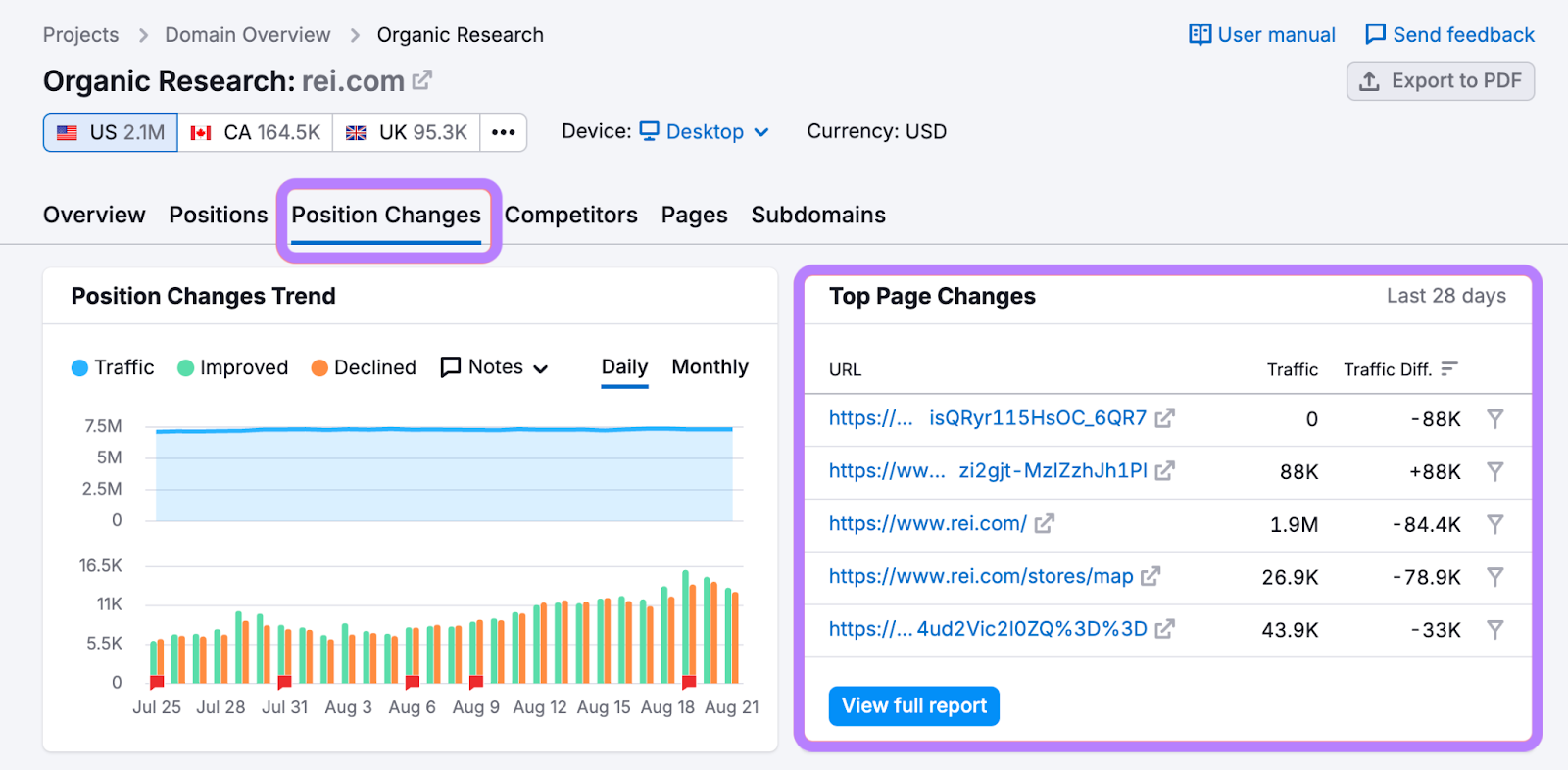Viewport: 1568px width, 770px height.
Task: Open external link icon beside stores/map URL
Action: click(1151, 577)
